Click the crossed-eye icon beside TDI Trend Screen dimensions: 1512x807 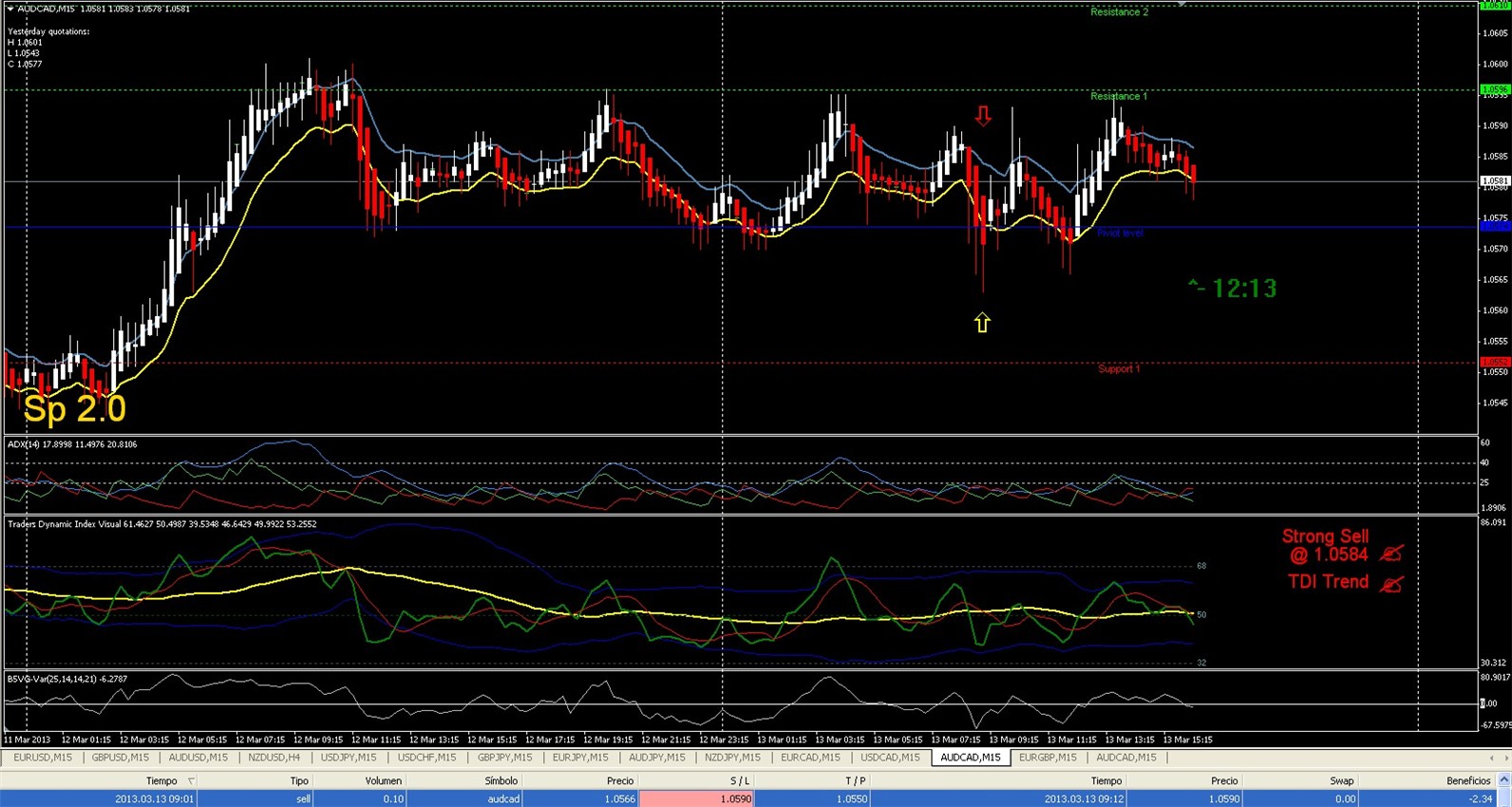click(1391, 584)
